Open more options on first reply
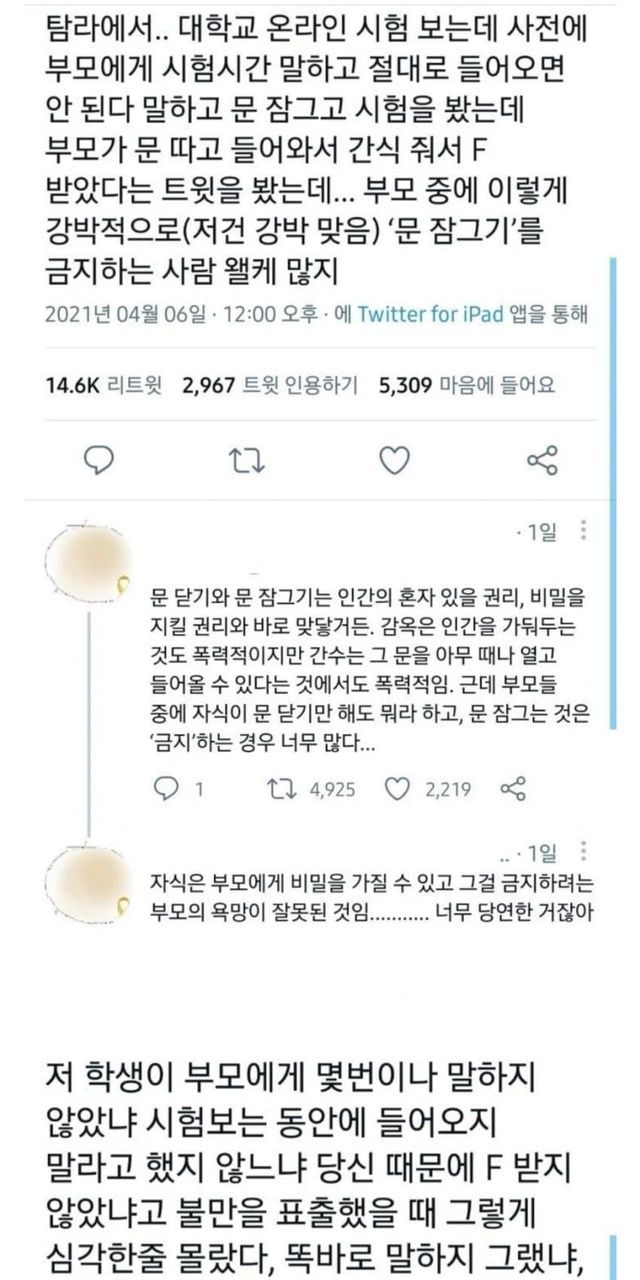The width and height of the screenshot is (640, 1280). tap(584, 532)
